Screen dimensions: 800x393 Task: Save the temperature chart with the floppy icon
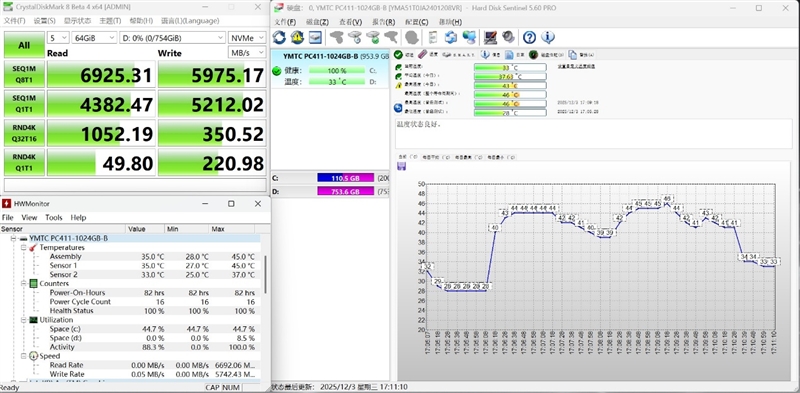[402, 166]
